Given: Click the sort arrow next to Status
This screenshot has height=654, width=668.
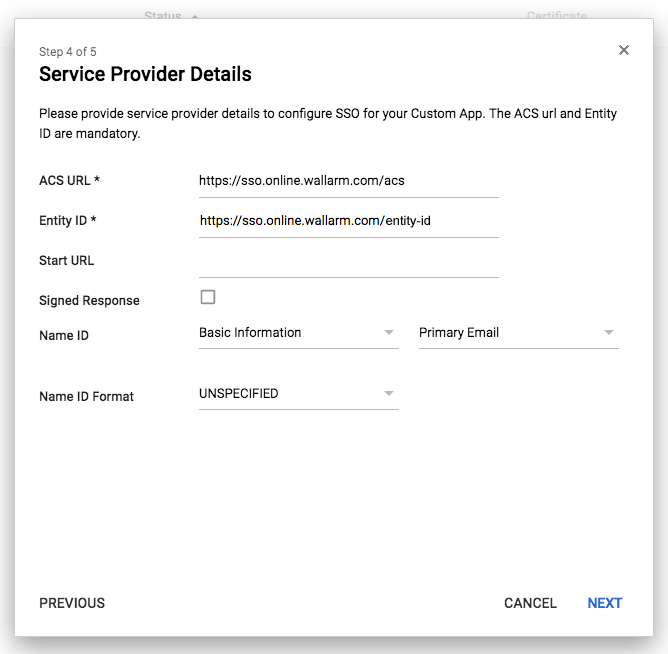Looking at the screenshot, I should (195, 16).
